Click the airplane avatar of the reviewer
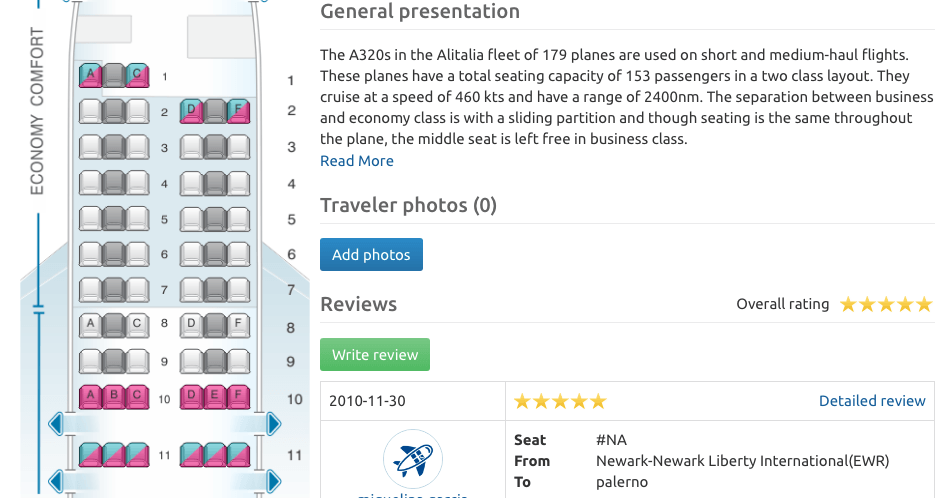 click(412, 459)
